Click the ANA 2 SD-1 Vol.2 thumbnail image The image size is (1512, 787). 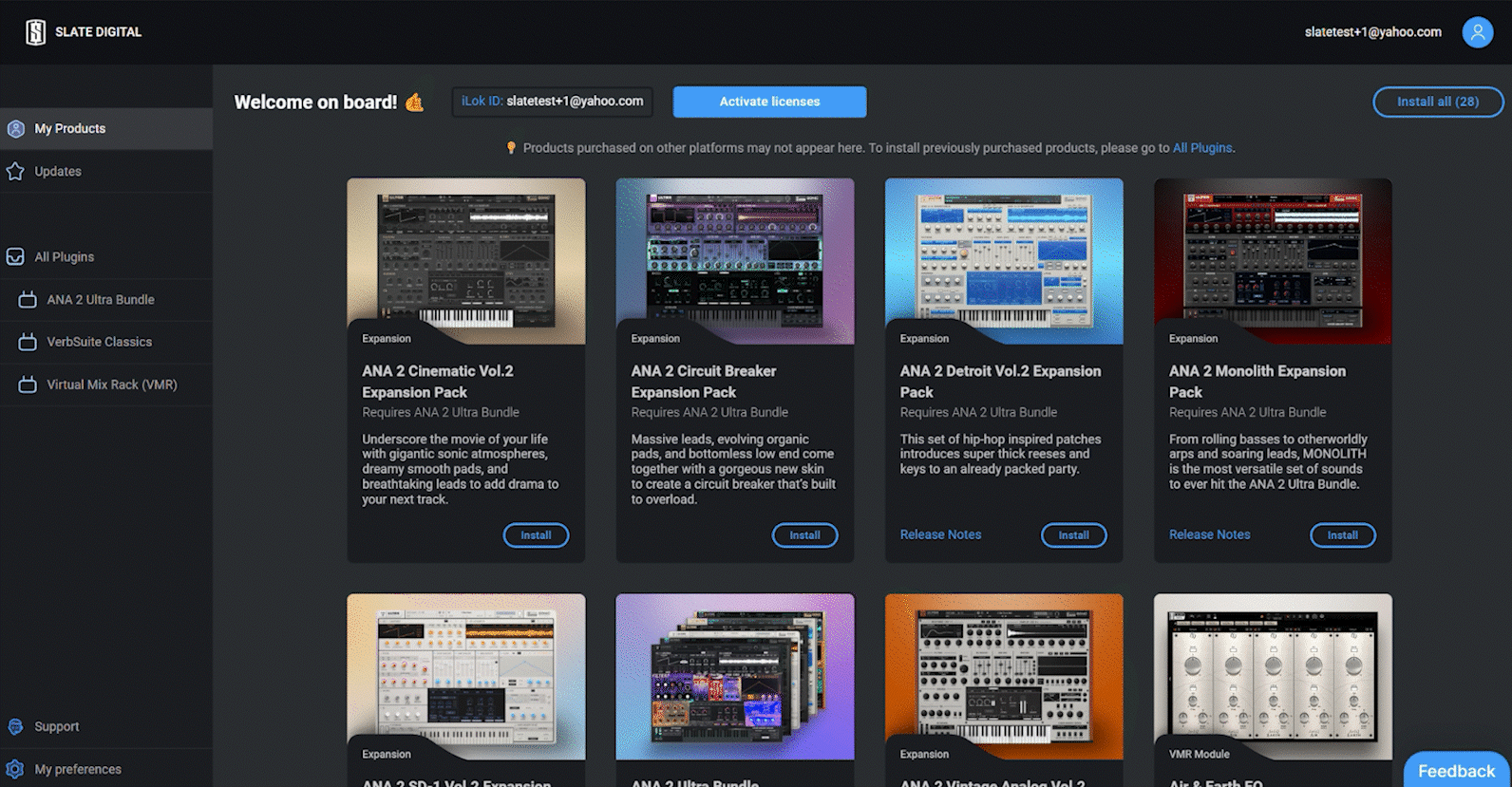click(466, 677)
